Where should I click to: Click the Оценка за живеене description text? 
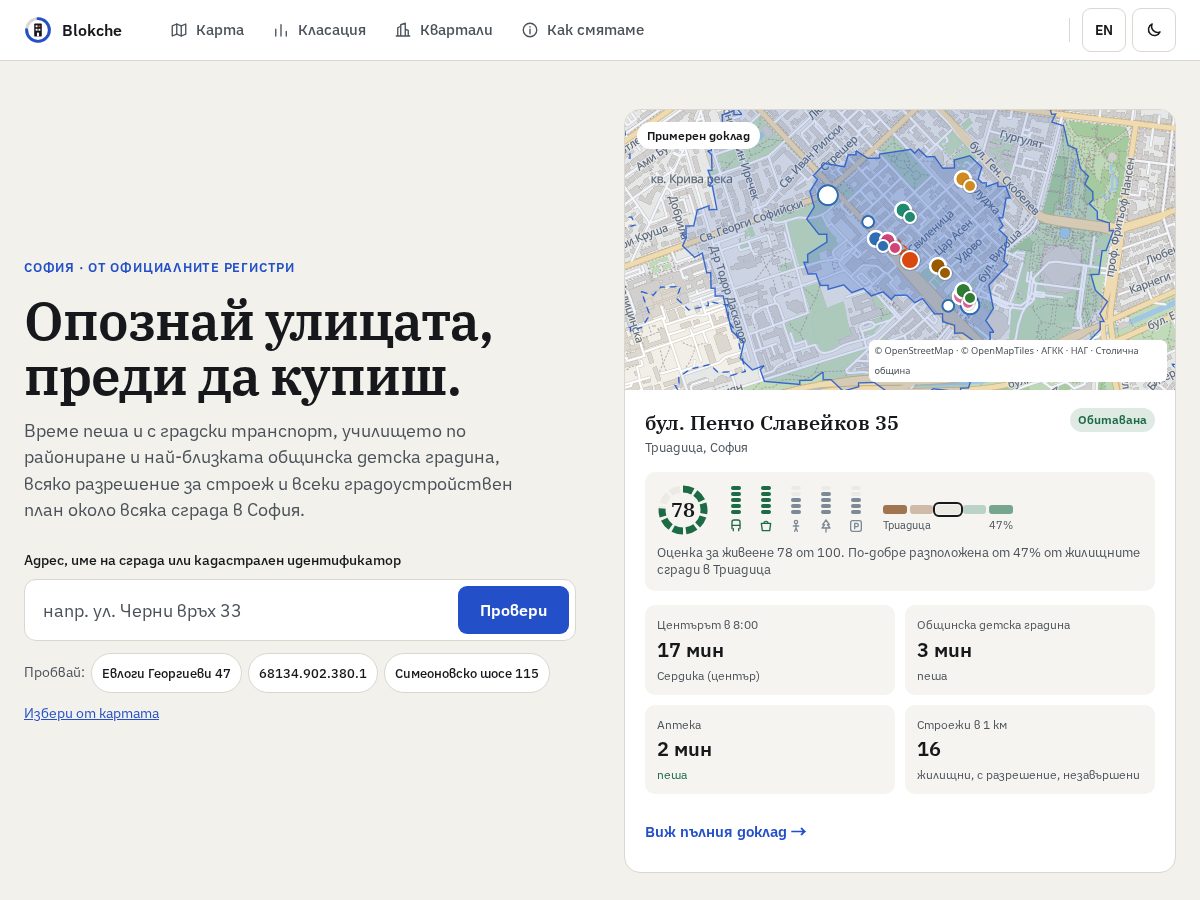coord(899,561)
